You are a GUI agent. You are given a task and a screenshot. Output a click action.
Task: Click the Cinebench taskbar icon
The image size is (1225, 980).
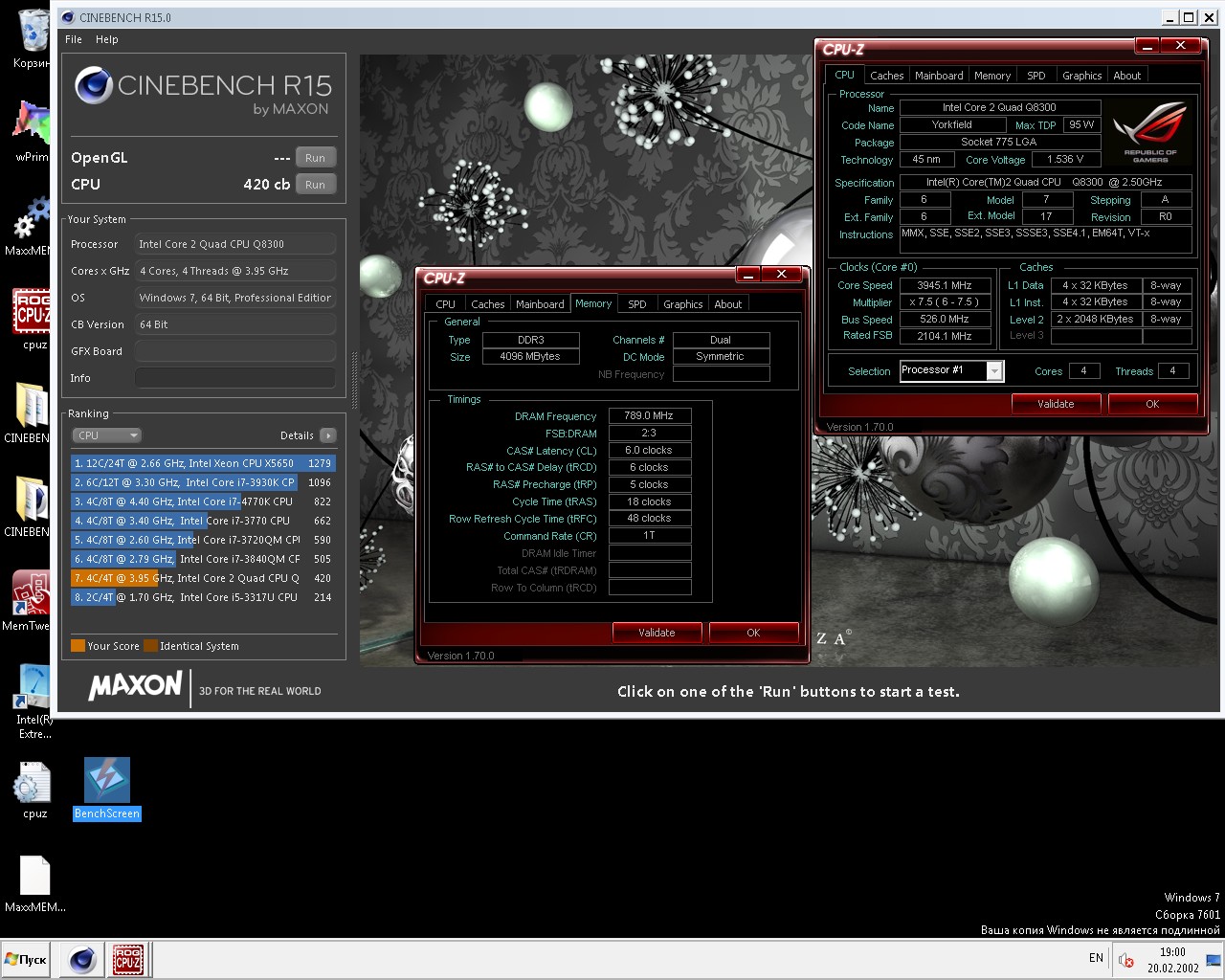pos(82,959)
